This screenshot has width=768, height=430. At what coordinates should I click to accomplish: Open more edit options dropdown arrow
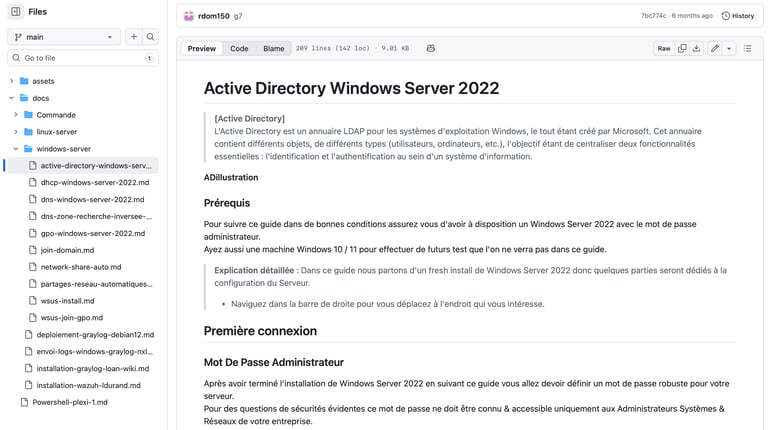click(729, 48)
